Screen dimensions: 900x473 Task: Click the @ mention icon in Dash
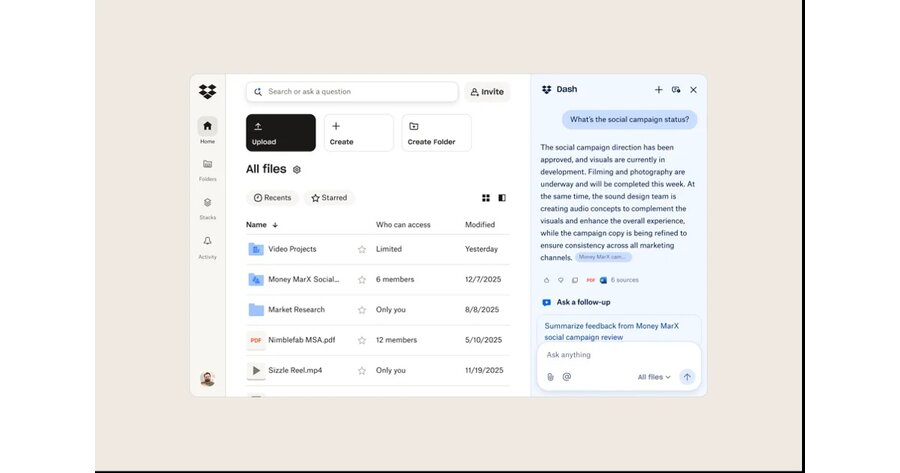(567, 377)
